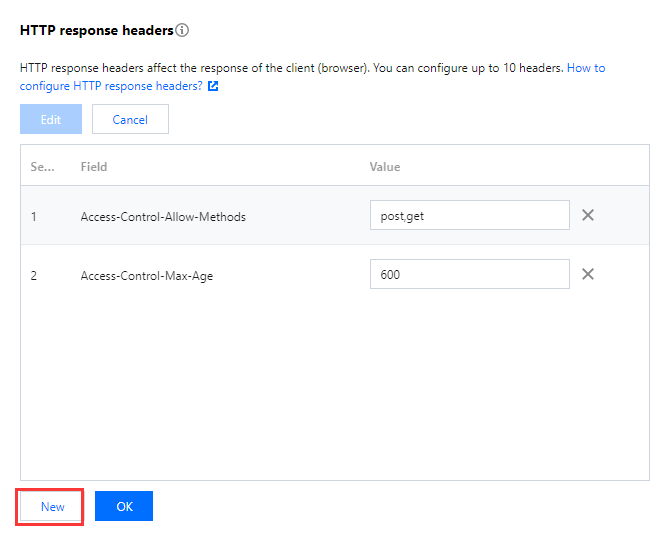The width and height of the screenshot is (667, 544).
Task: Focus the value field containing post,get
Action: pos(469,215)
